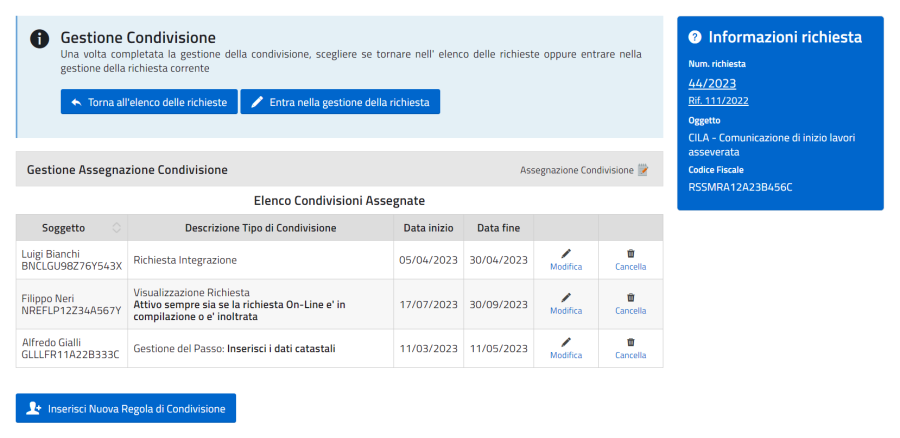Click trash icon in Alfredo Gialli row
This screenshot has width=900, height=438.
click(630, 342)
